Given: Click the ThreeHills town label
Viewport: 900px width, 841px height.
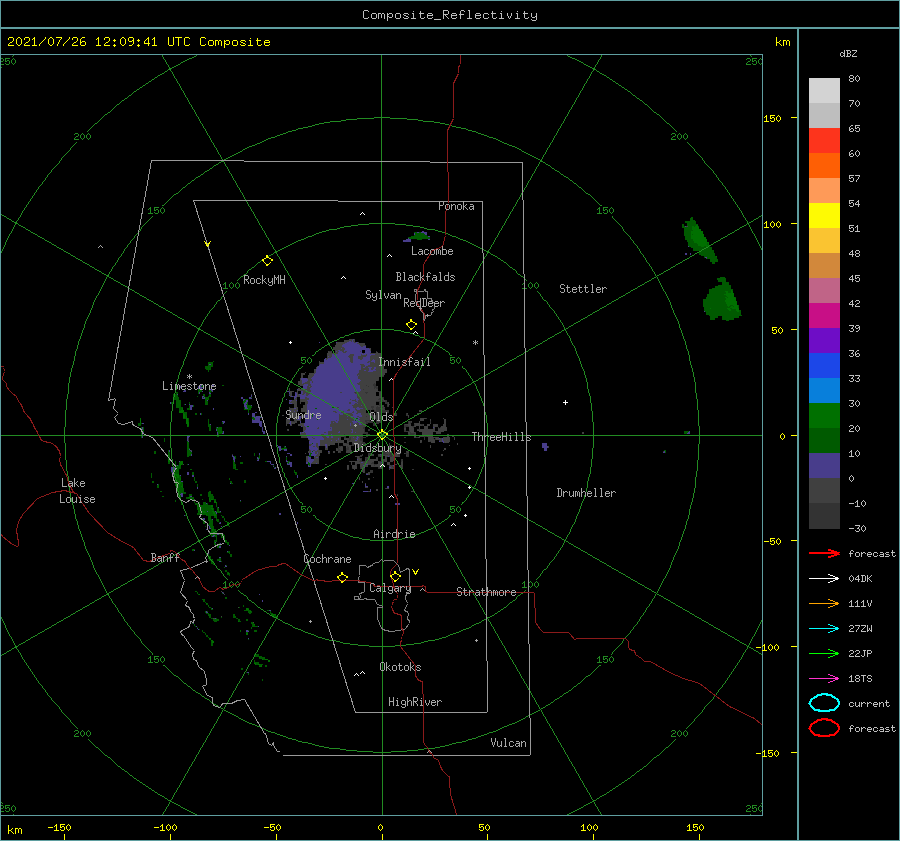Looking at the screenshot, I should tap(502, 437).
